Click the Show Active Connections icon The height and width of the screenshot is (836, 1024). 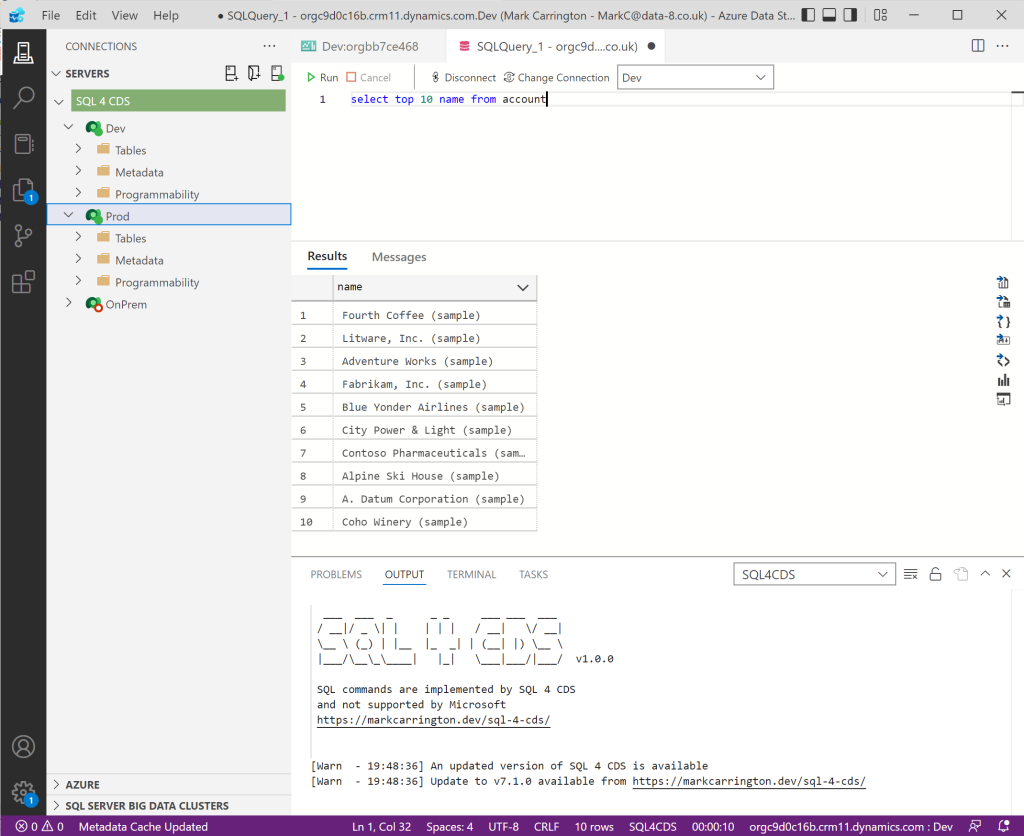pyautogui.click(x=277, y=73)
